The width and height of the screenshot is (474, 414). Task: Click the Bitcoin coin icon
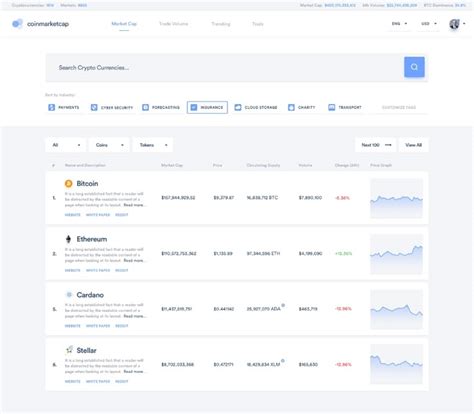68,184
